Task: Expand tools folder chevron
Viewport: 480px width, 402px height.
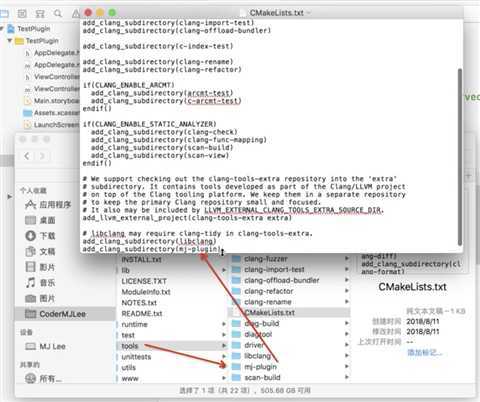Action: 224,346
